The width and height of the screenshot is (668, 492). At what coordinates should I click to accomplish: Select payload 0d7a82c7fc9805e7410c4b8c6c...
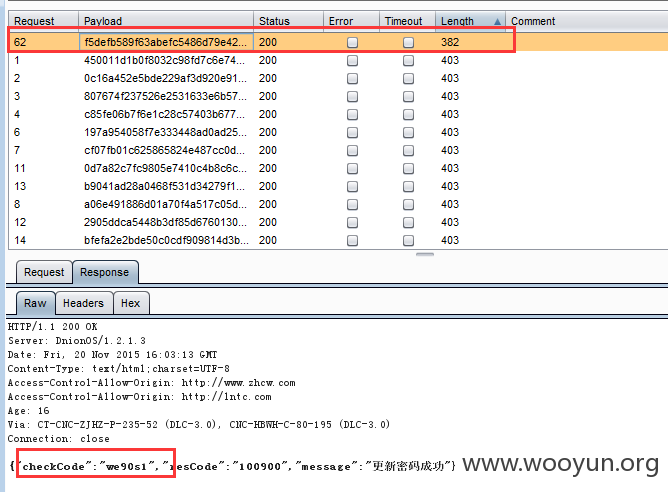[x=165, y=168]
